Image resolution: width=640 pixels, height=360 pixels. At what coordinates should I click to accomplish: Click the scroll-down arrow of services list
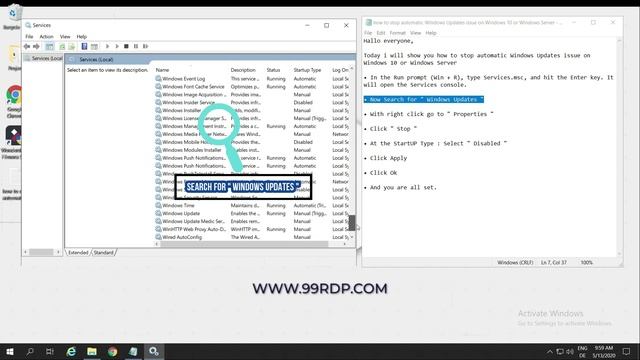352,237
